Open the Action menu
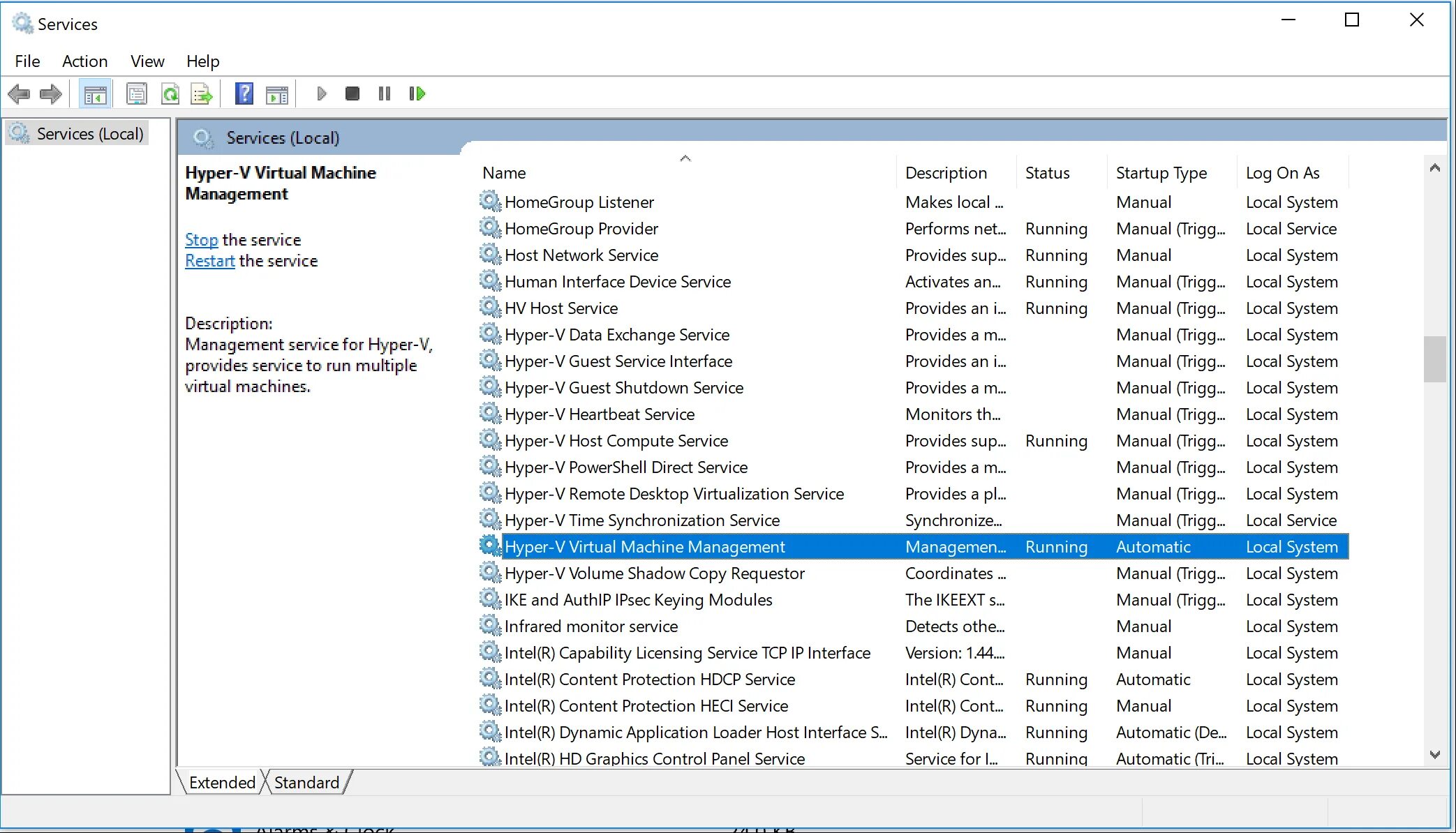This screenshot has width=1456, height=833. [84, 61]
